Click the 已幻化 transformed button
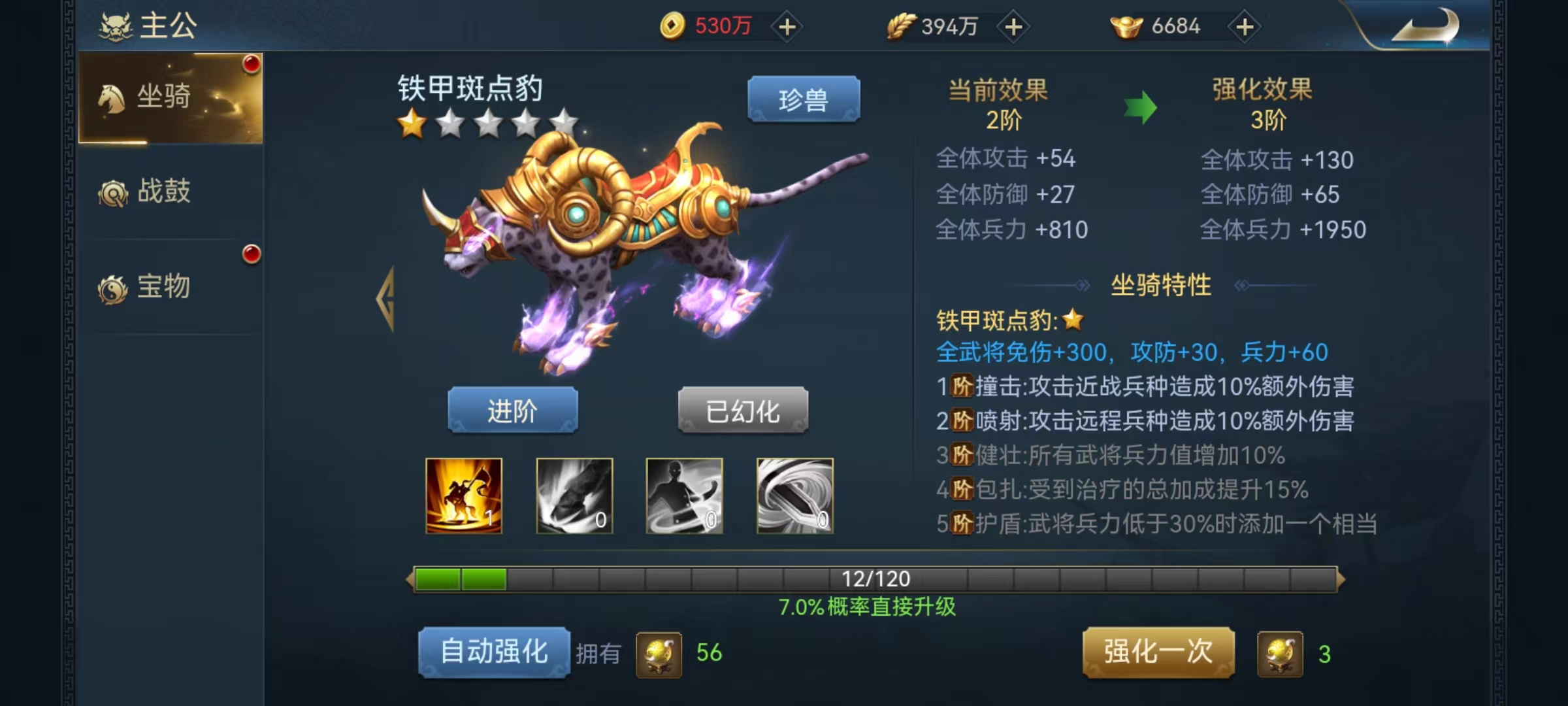The height and width of the screenshot is (706, 1568). [x=743, y=411]
